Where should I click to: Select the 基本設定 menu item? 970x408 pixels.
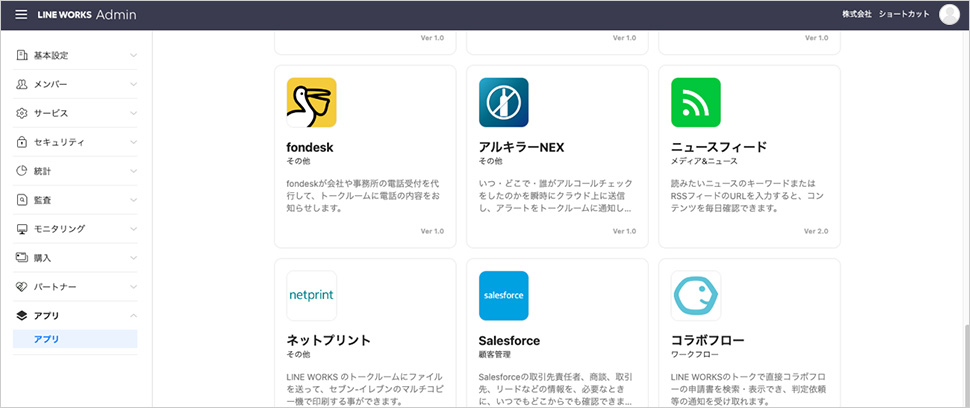(75, 56)
